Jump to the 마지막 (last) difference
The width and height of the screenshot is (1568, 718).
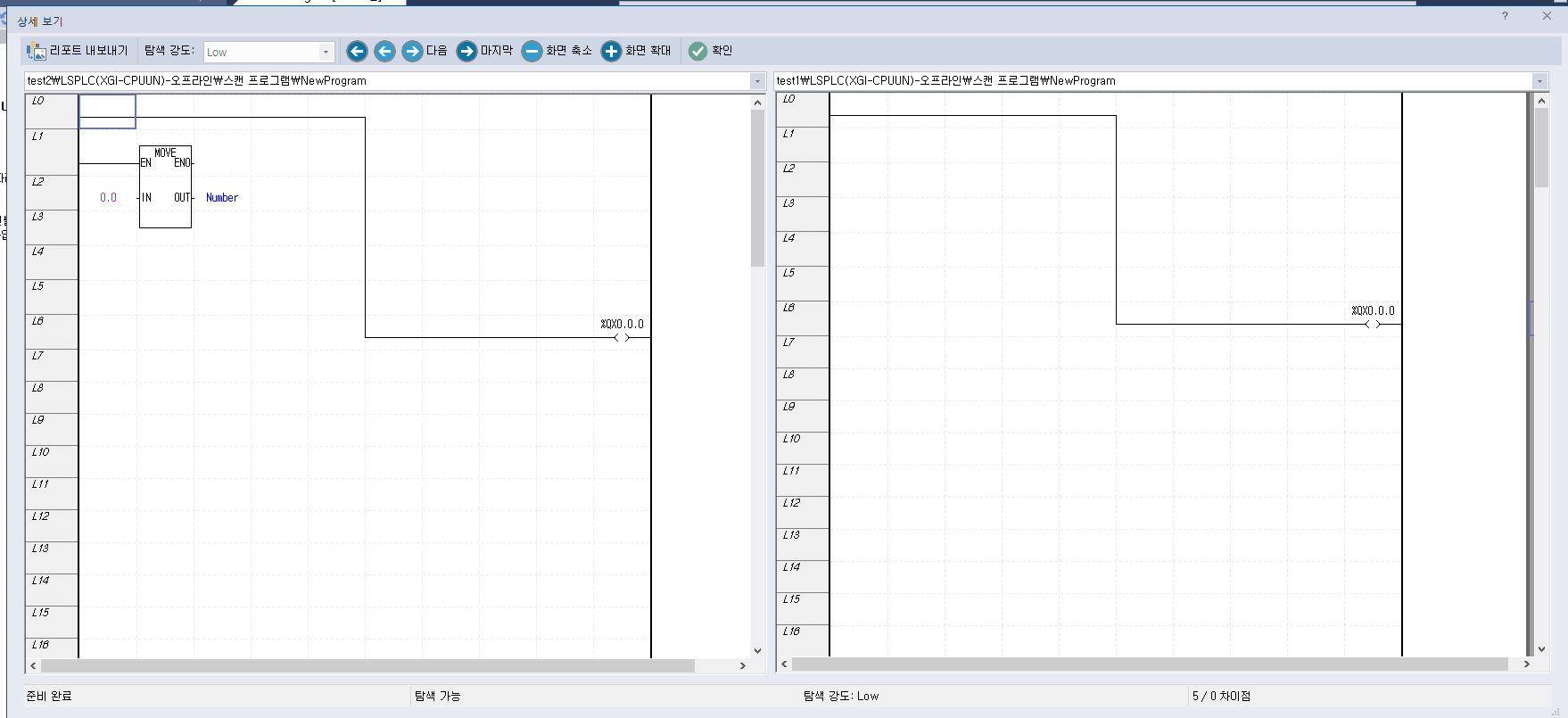(x=484, y=51)
